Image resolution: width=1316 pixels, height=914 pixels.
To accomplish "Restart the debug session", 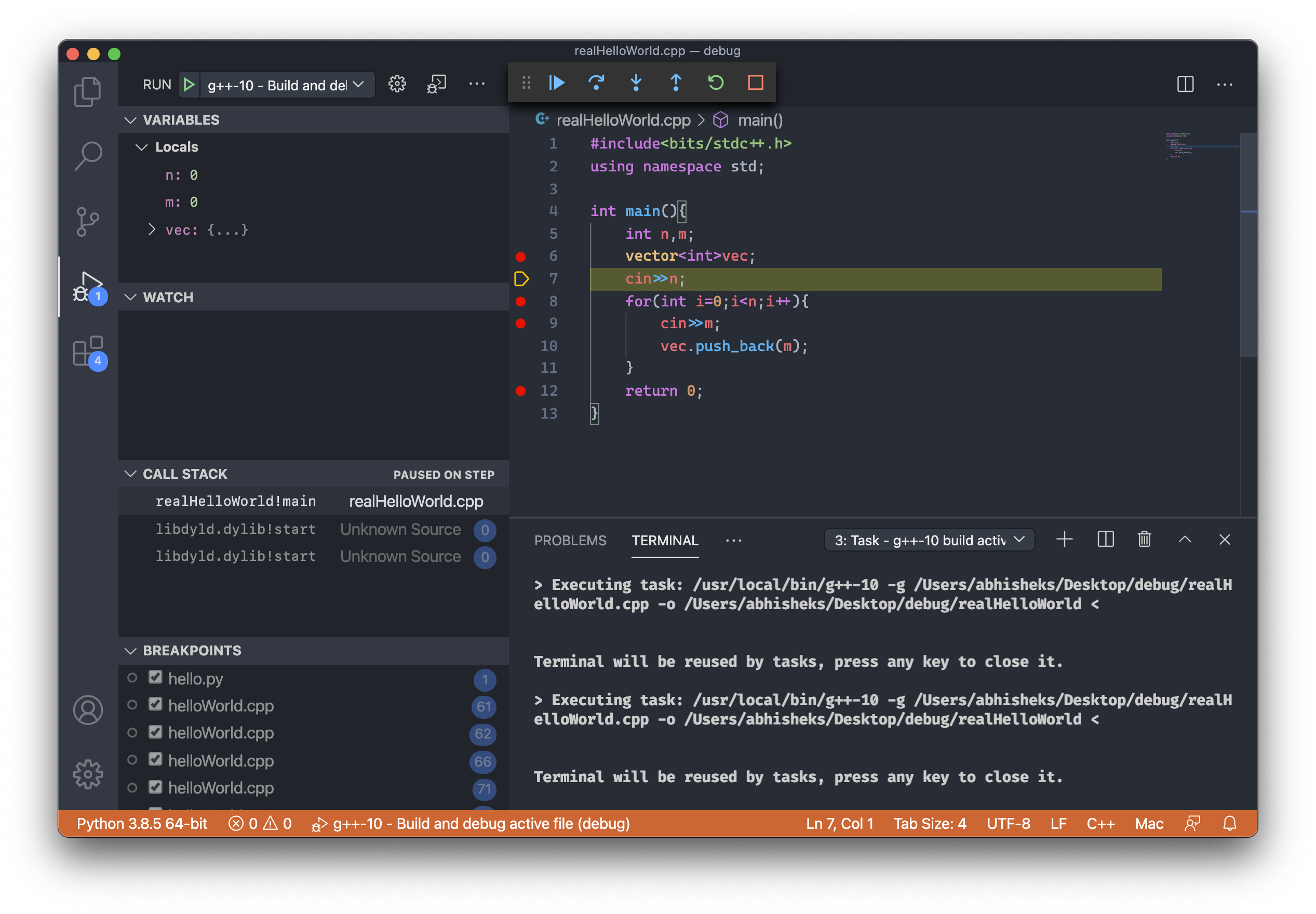I will [715, 83].
